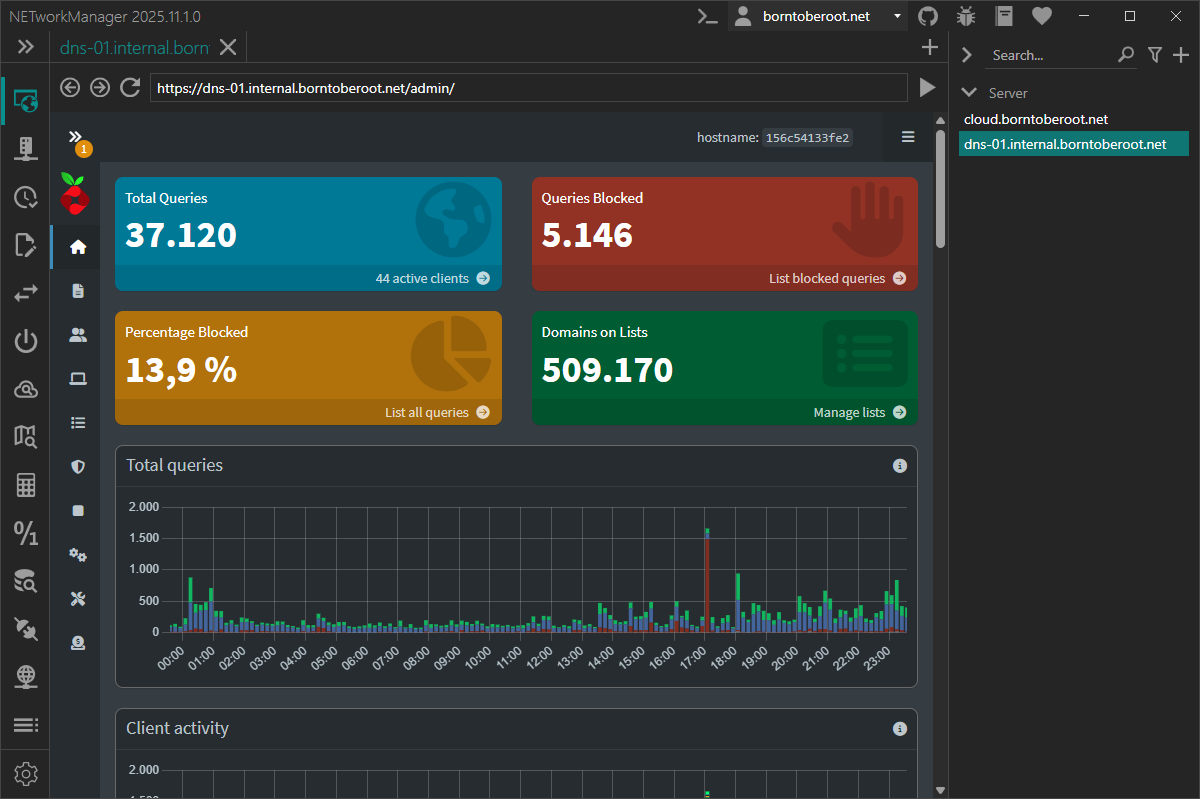Open the subnet calculator icon in left sidebar
Image resolution: width=1200 pixels, height=799 pixels.
[x=25, y=485]
